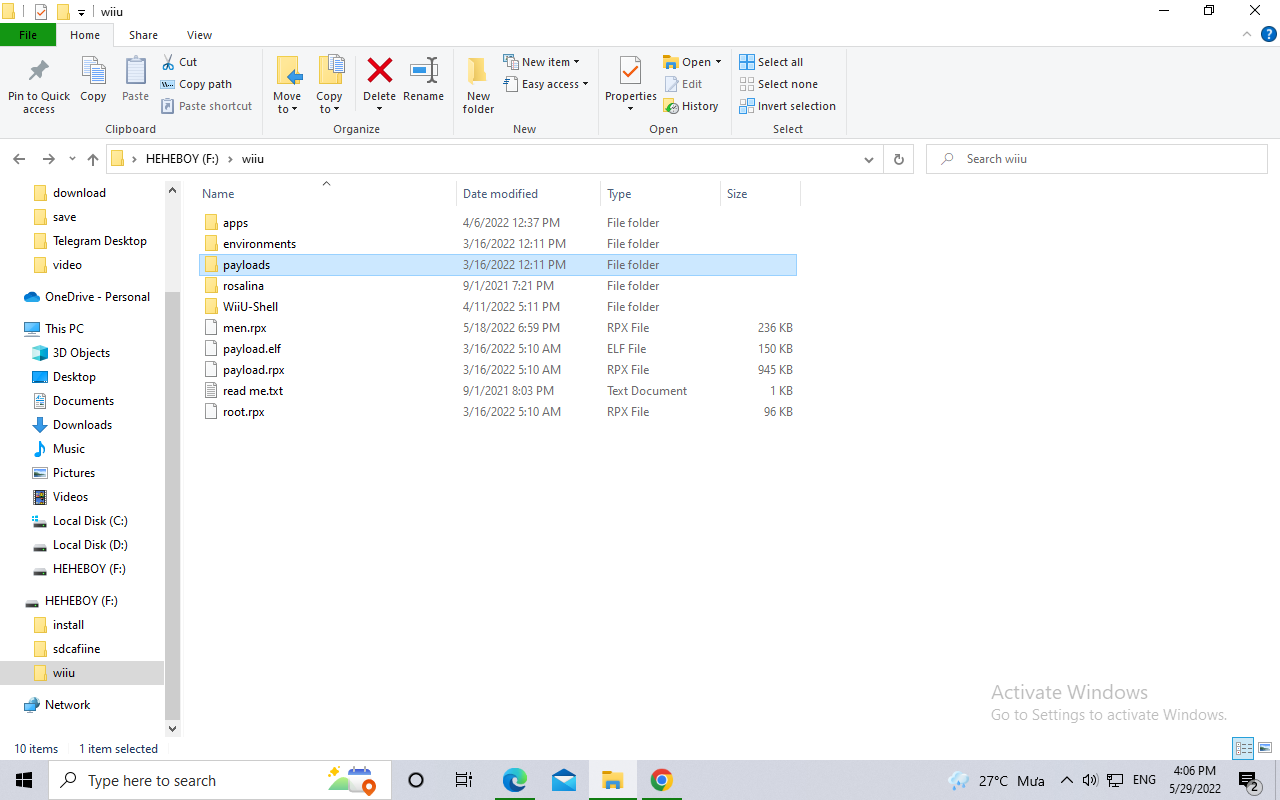The width and height of the screenshot is (1280, 800).
Task: Switch to the View tab
Action: (199, 35)
